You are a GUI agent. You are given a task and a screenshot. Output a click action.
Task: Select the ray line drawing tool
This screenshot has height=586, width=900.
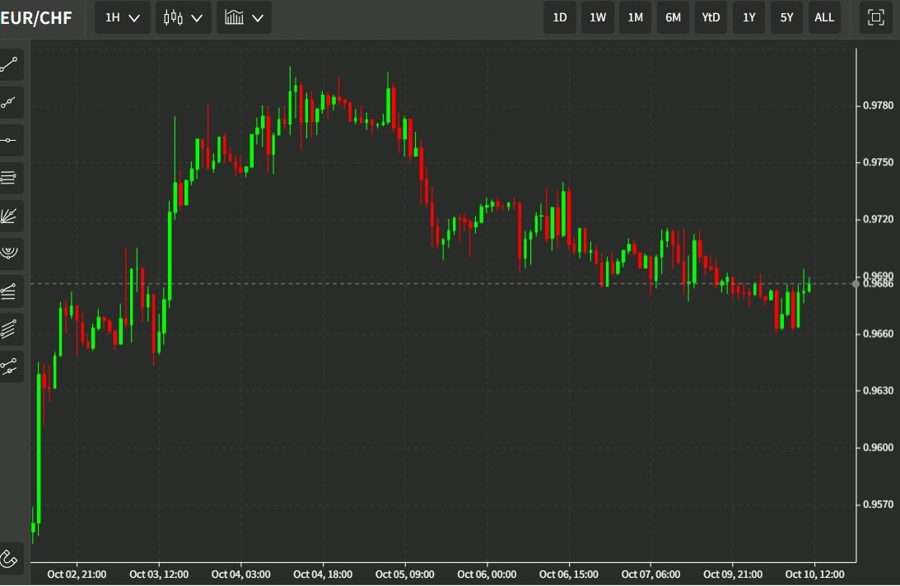click(x=10, y=102)
